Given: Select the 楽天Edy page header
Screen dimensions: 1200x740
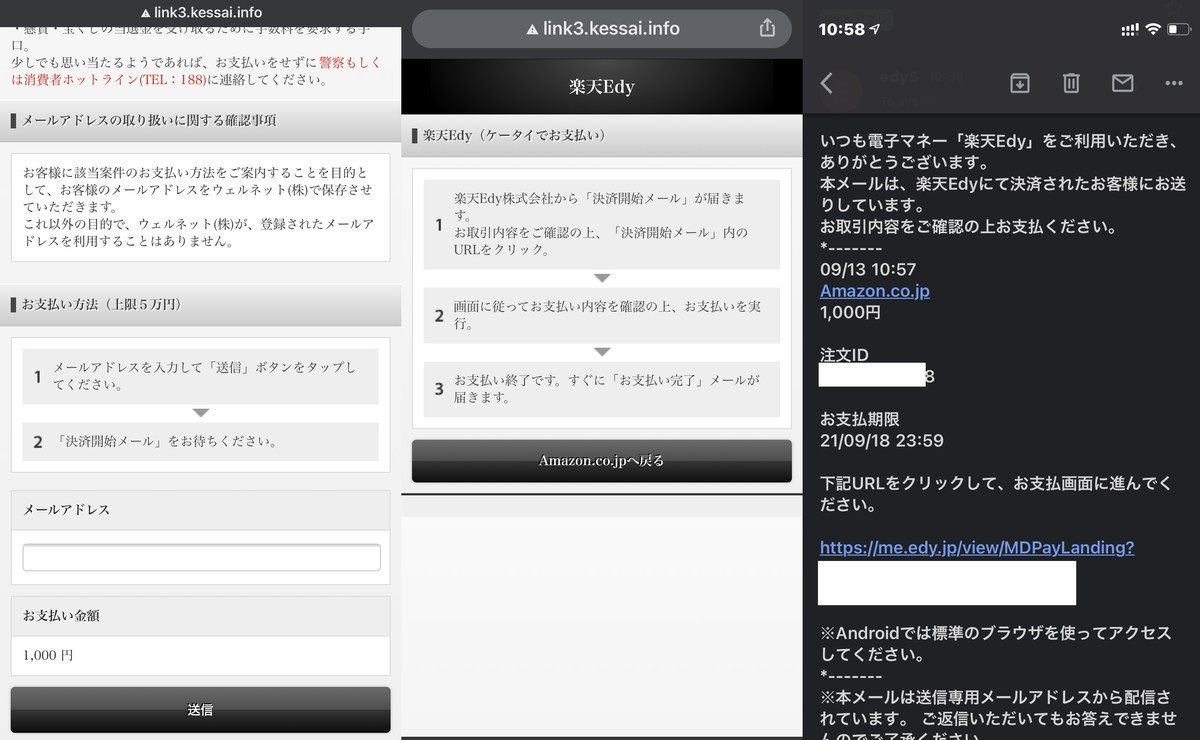Looking at the screenshot, I should (602, 86).
